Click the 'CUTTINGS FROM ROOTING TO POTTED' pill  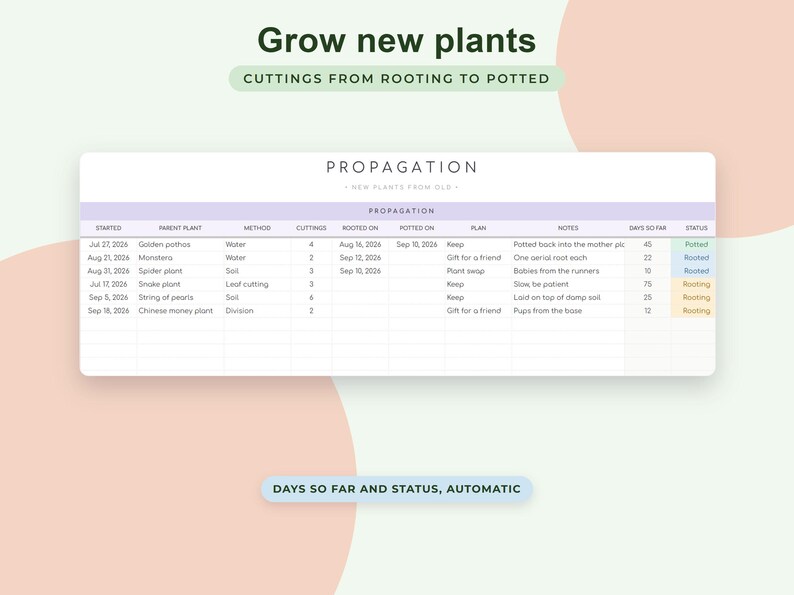pyautogui.click(x=396, y=78)
